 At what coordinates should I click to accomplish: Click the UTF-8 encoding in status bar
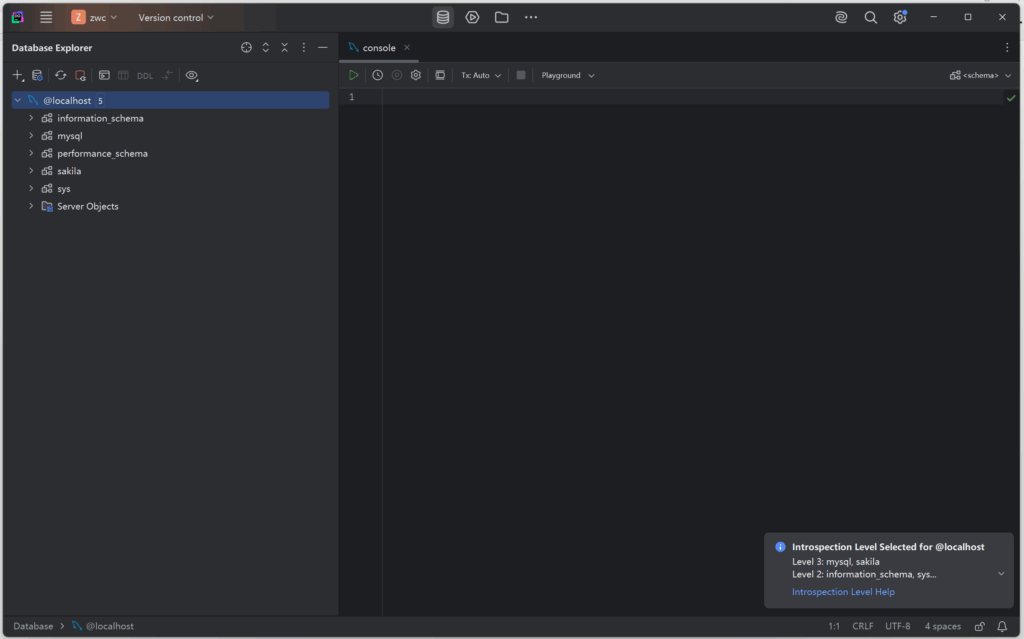pos(897,626)
